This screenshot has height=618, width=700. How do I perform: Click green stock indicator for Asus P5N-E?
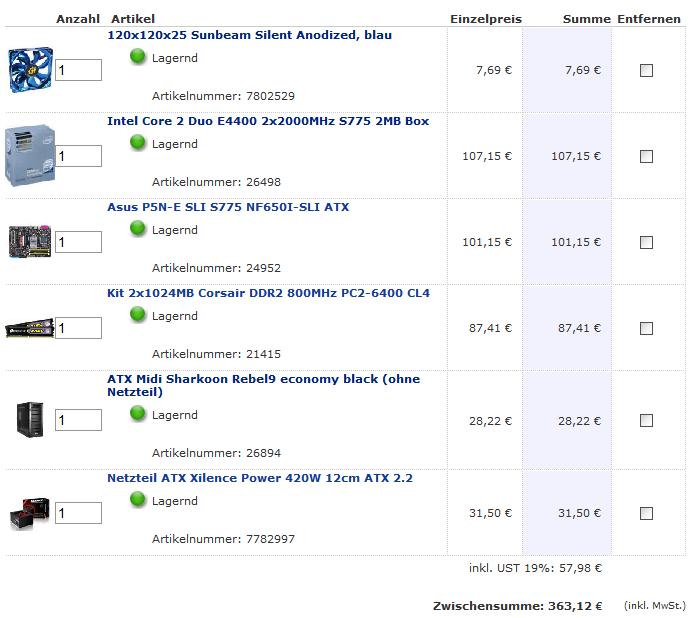(138, 229)
